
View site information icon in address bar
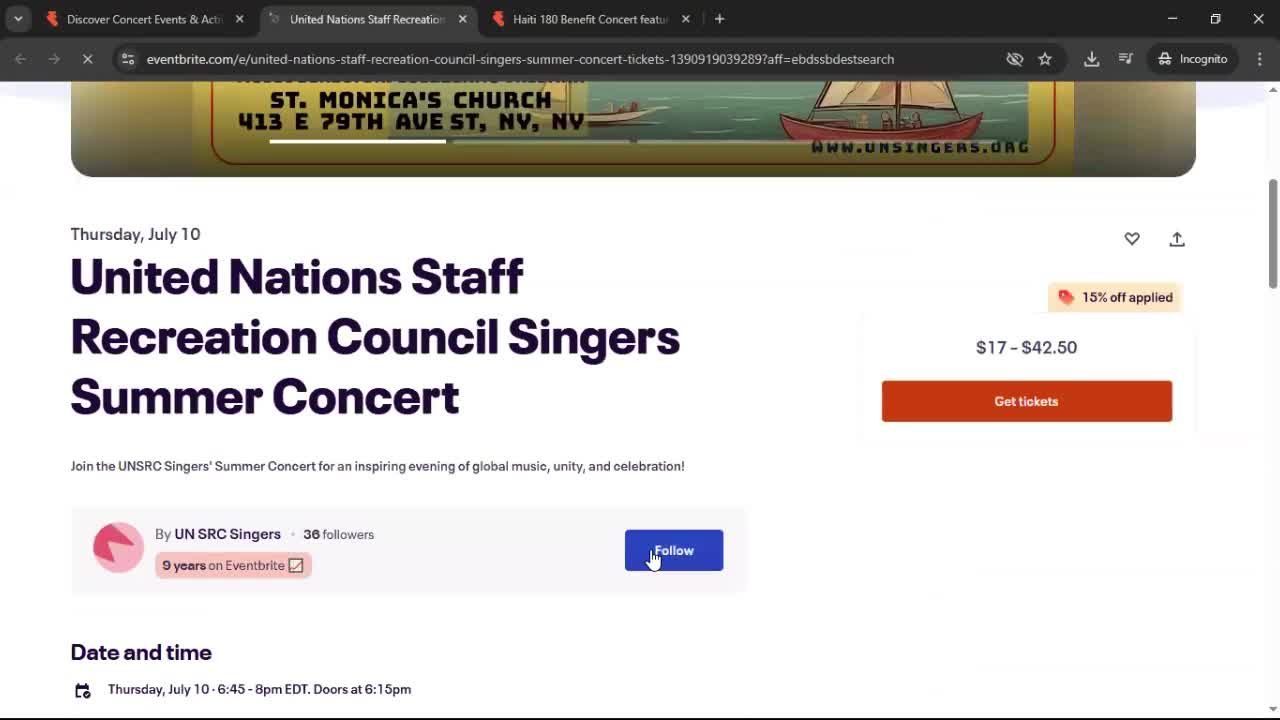(127, 59)
